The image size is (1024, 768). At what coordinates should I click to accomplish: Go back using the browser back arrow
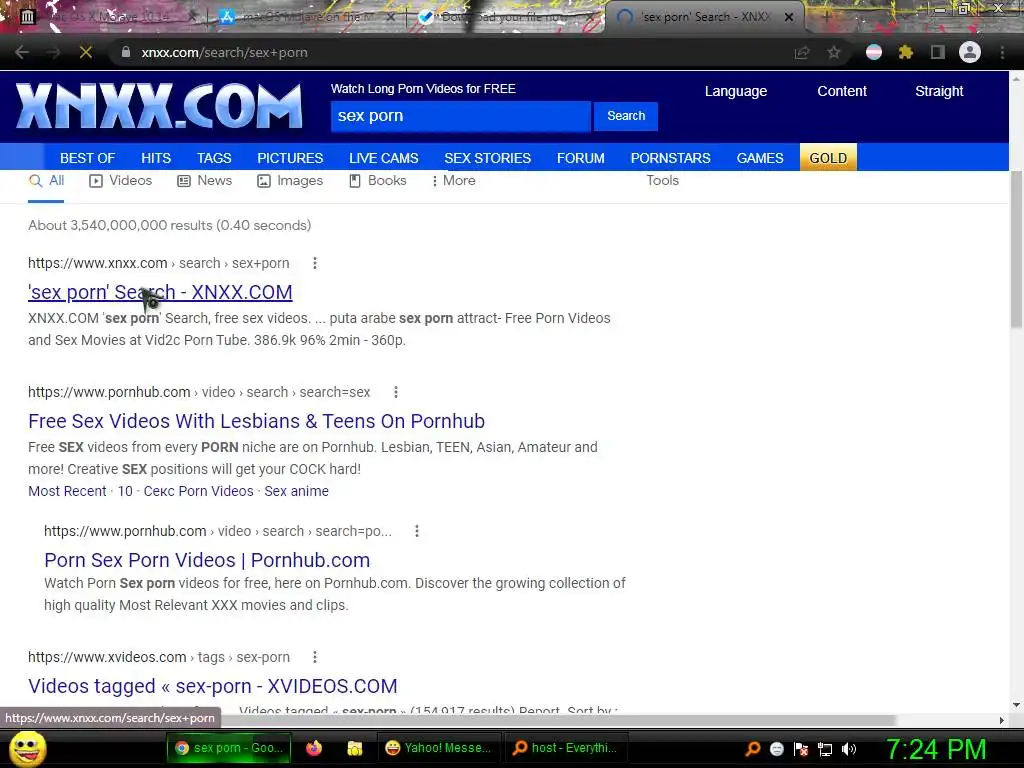(x=22, y=53)
